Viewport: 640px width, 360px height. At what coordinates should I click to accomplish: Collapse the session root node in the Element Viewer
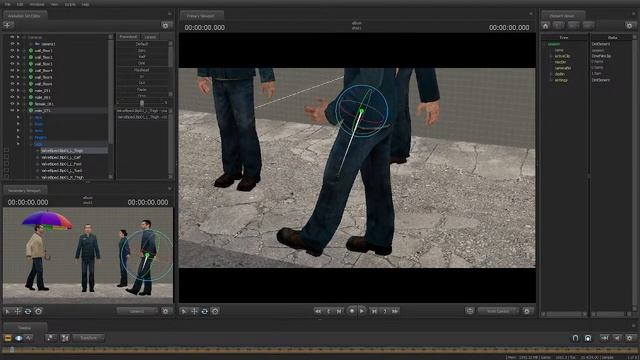tap(545, 44)
